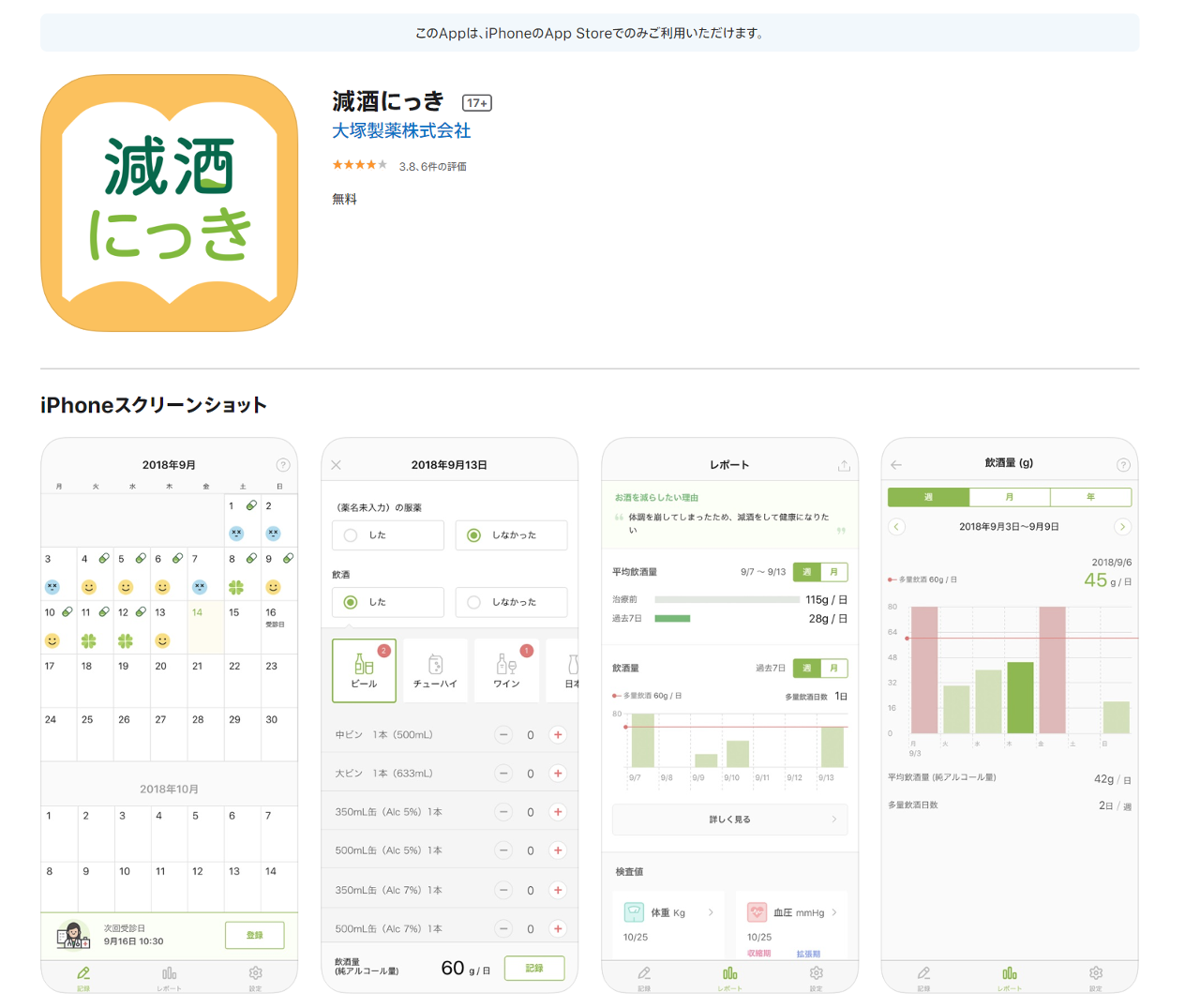Image resolution: width=1200 pixels, height=1008 pixels.
Task: Click the 17+ age rating badge
Action: click(x=477, y=103)
